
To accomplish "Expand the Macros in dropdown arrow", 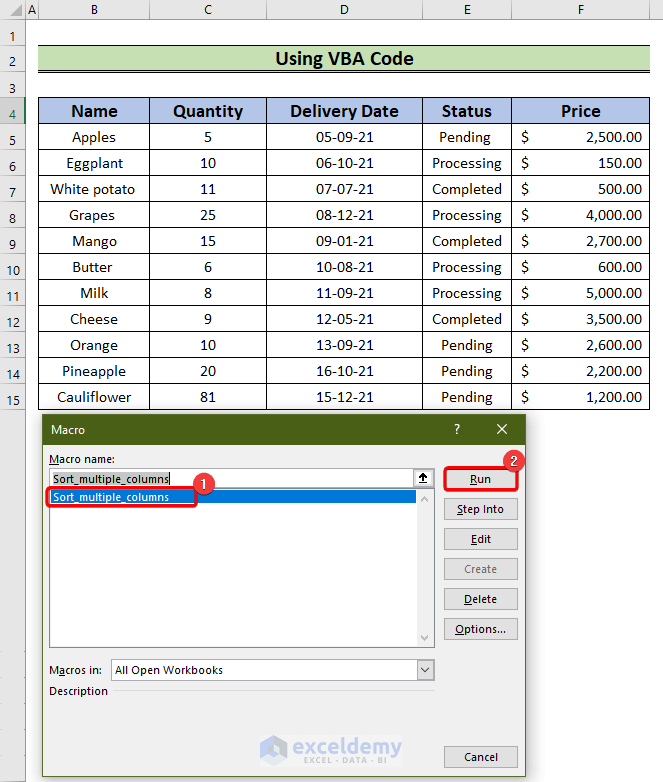I will pyautogui.click(x=426, y=670).
